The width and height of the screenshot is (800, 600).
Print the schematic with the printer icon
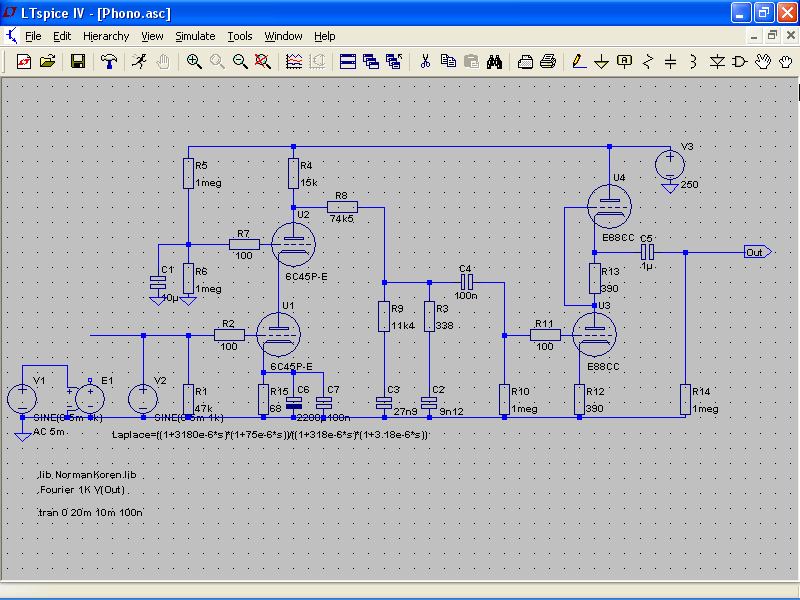(x=548, y=62)
